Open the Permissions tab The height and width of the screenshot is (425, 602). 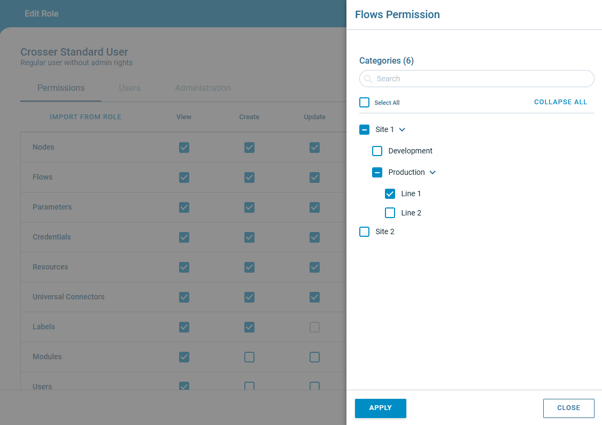click(61, 88)
